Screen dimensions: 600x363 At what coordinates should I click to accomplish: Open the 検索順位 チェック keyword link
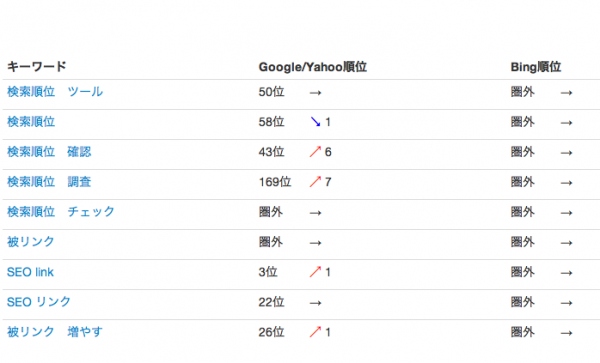pos(61,212)
